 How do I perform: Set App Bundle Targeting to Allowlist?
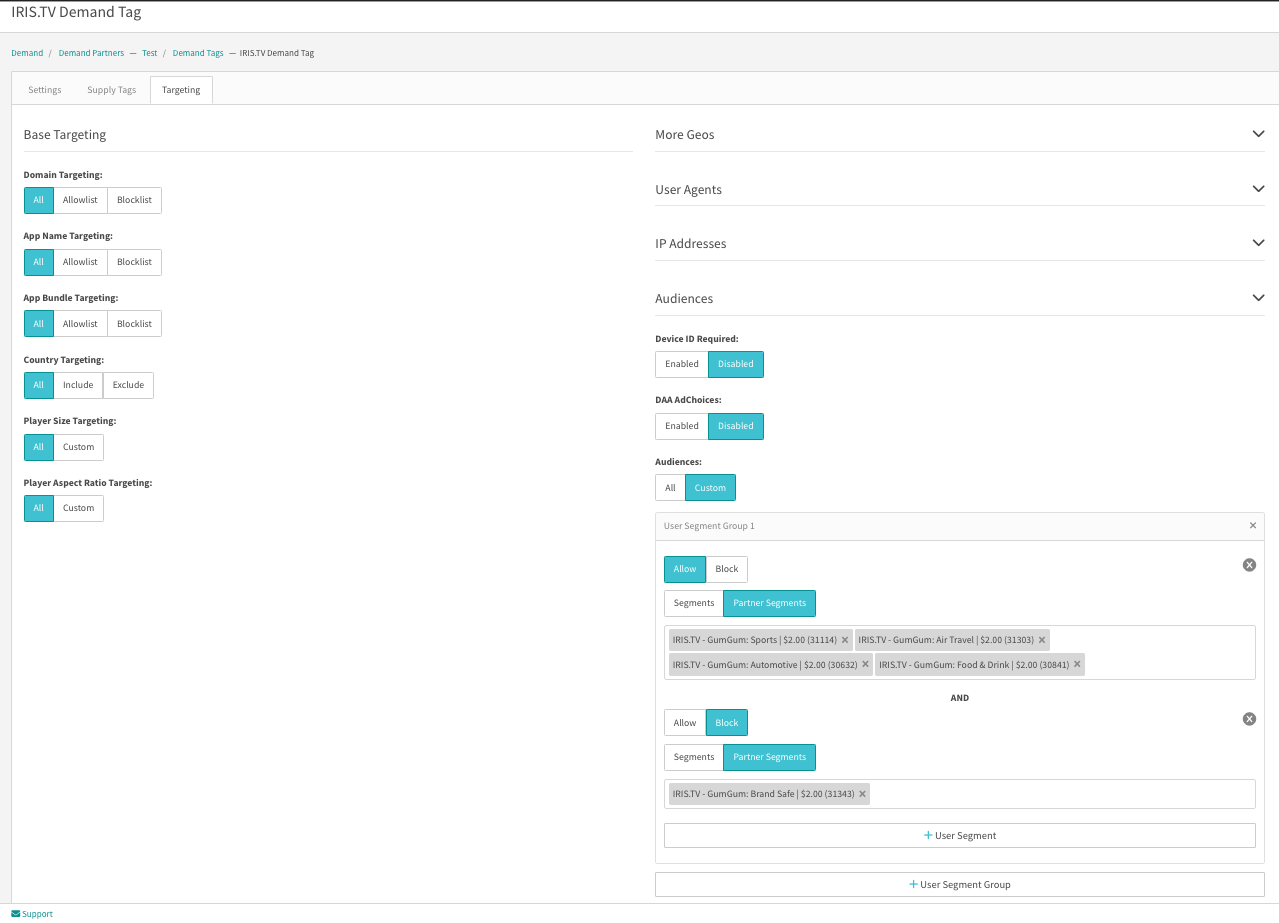coord(80,324)
